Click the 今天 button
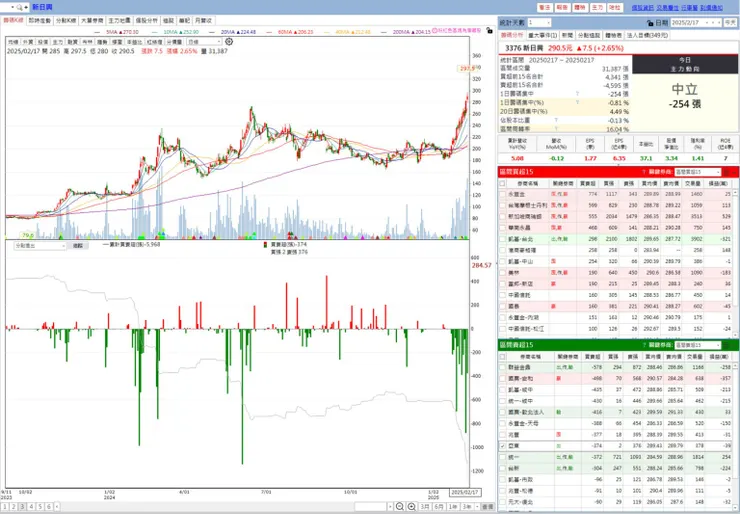 point(730,23)
